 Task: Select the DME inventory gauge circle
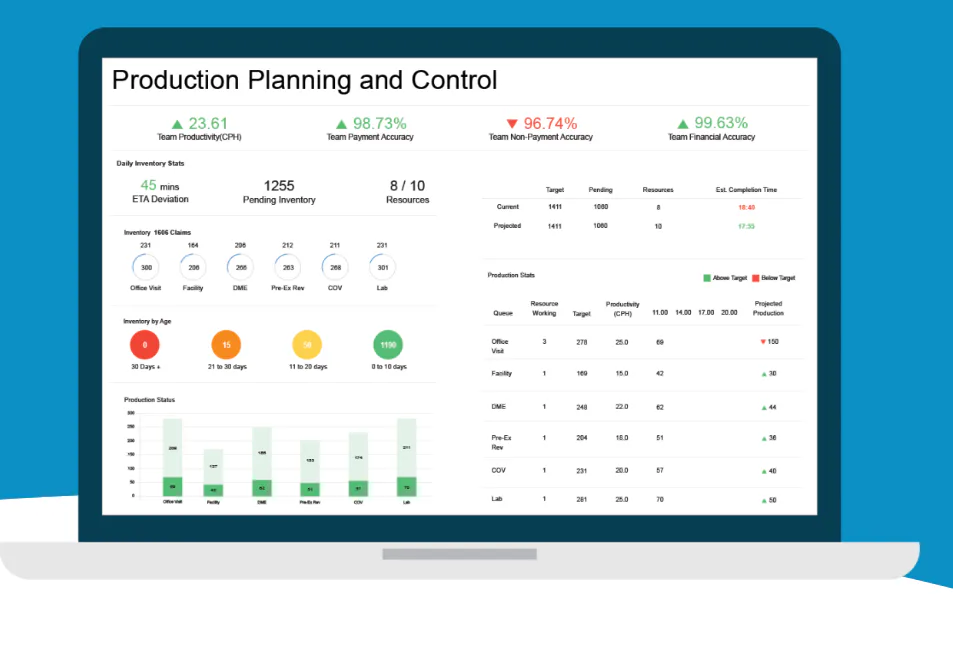tap(241, 267)
